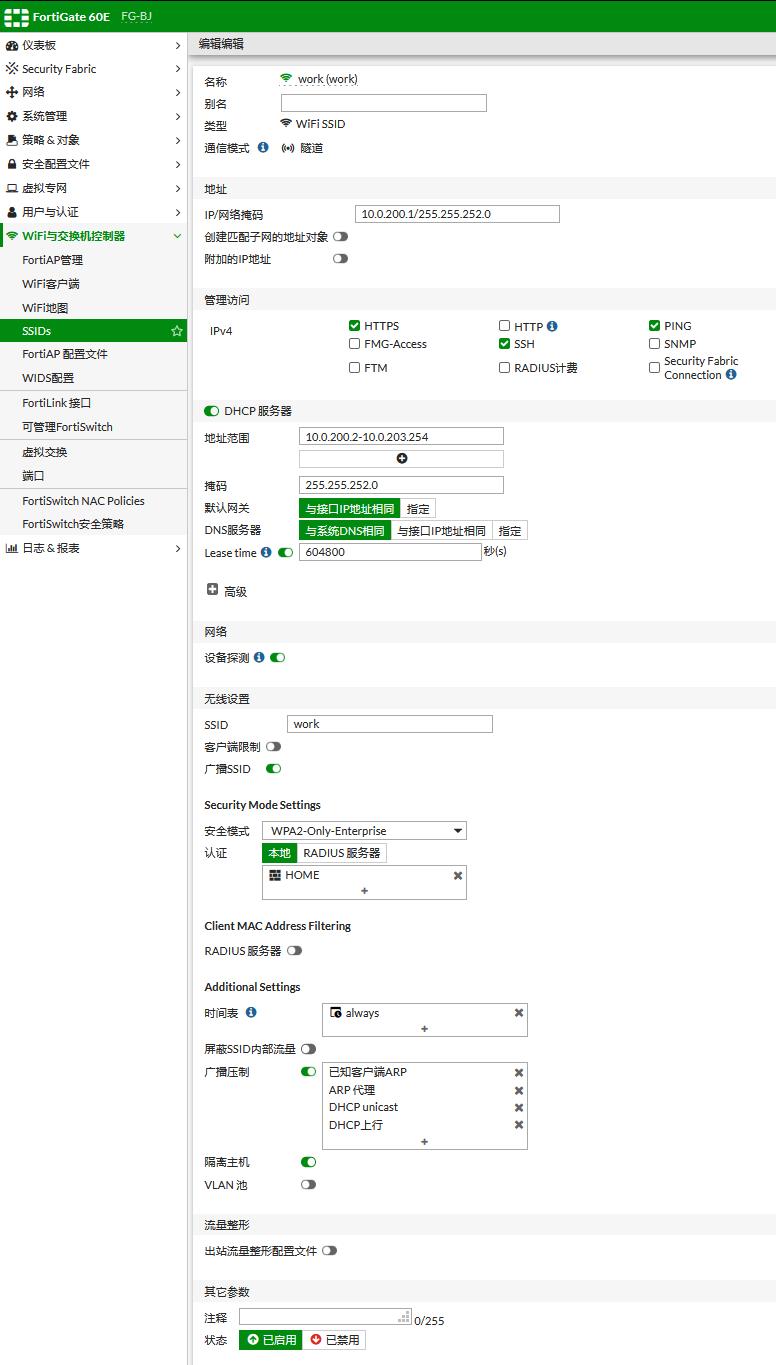Viewport: 776px width, 1365px height.
Task: Click the 网络 network icon in sidebar
Action: point(12,92)
